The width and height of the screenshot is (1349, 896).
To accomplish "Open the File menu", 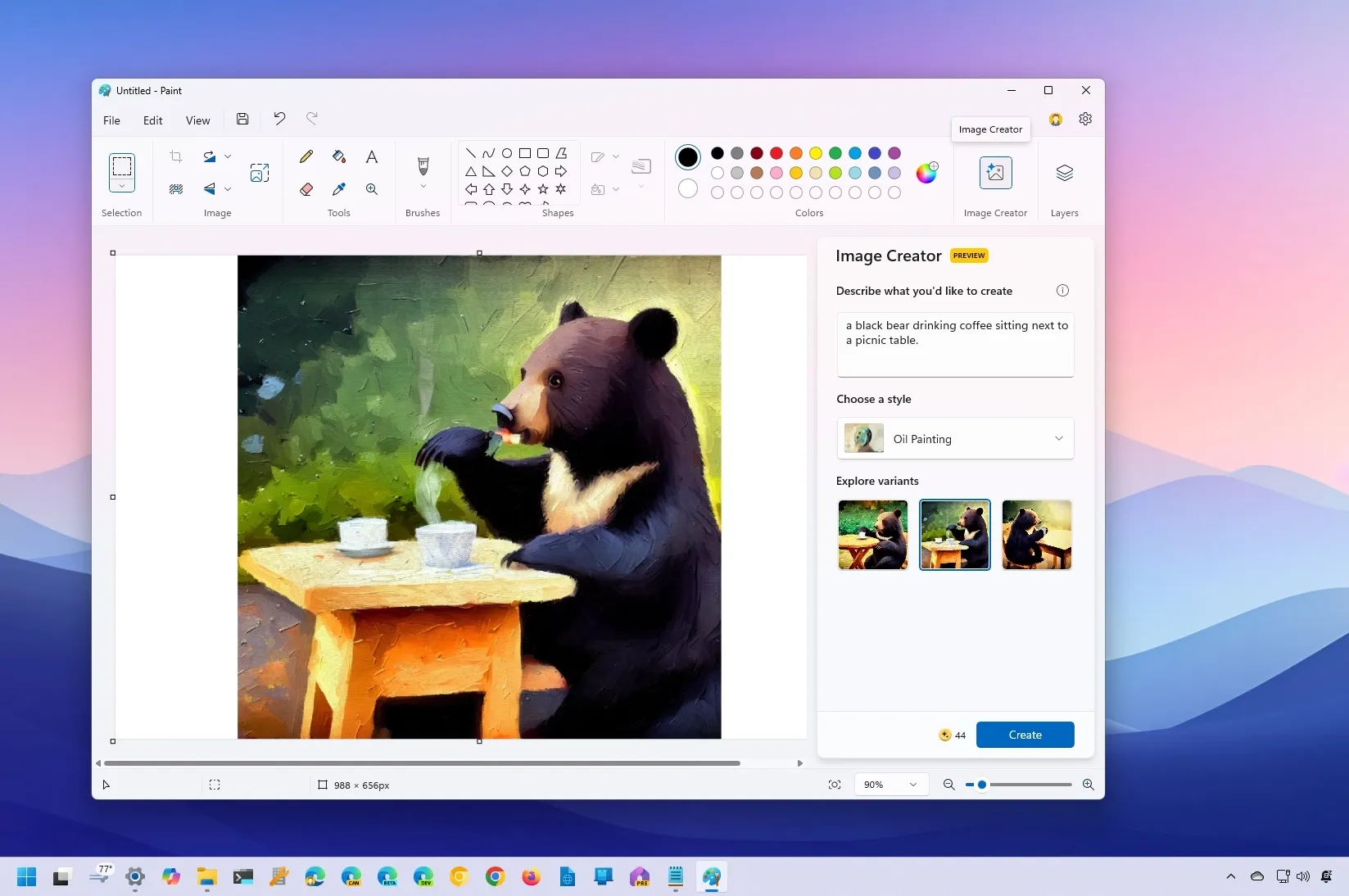I will tap(111, 120).
